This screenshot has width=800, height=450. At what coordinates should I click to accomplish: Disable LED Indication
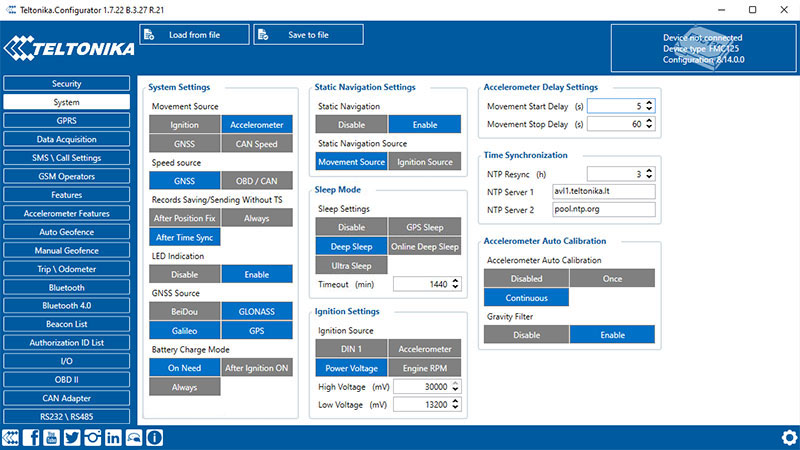[x=184, y=274]
